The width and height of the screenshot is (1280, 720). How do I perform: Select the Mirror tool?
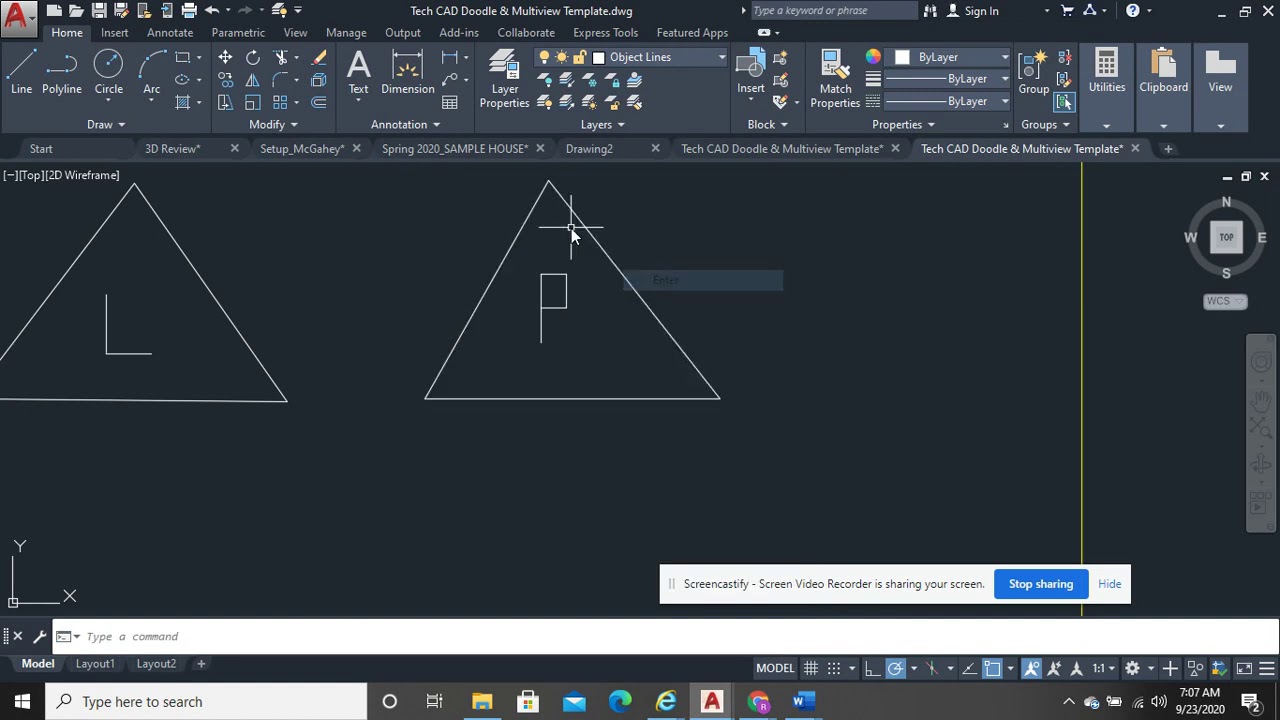(253, 80)
